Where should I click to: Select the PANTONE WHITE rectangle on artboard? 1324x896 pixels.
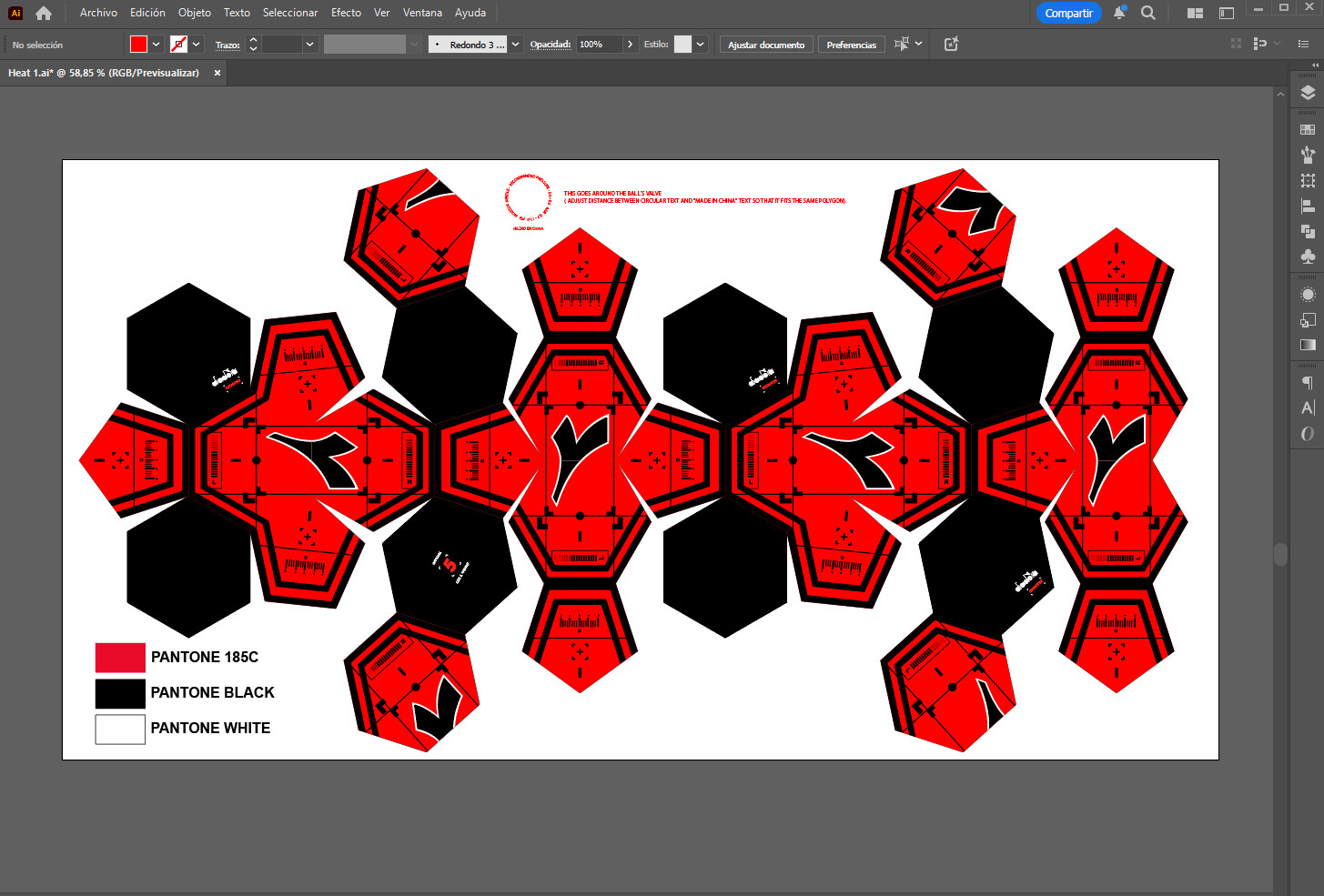pyautogui.click(x=120, y=730)
